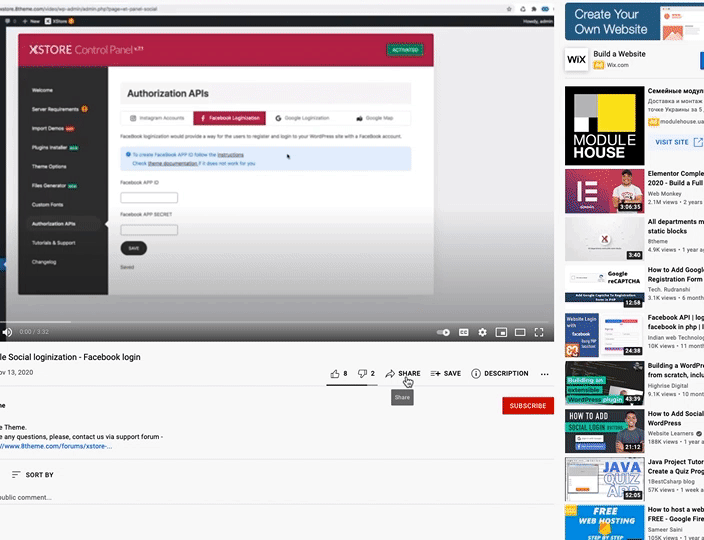Click the Wix logo icon
This screenshot has height=540, width=704.
click(576, 59)
